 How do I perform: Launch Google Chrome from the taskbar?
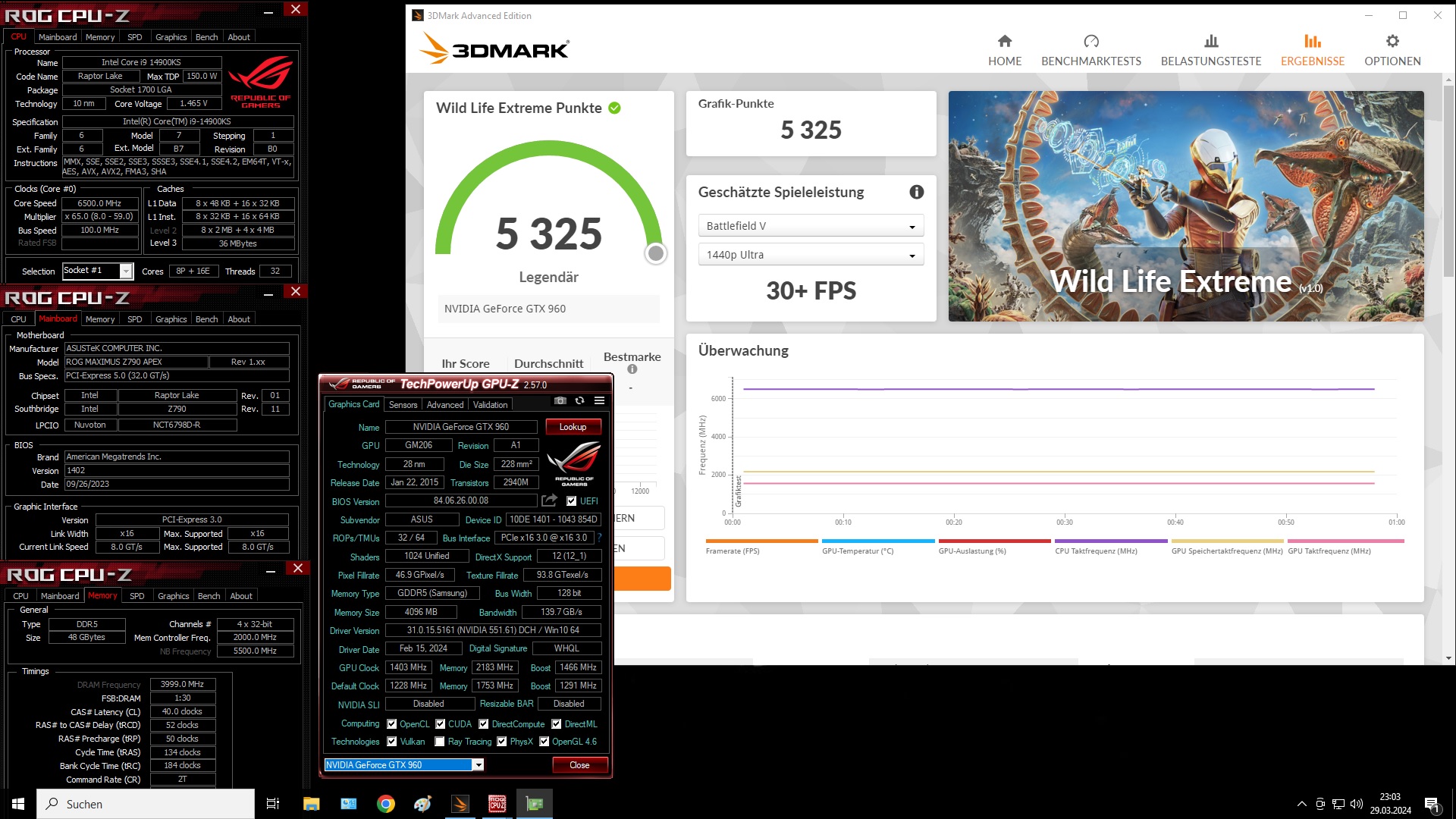click(385, 804)
